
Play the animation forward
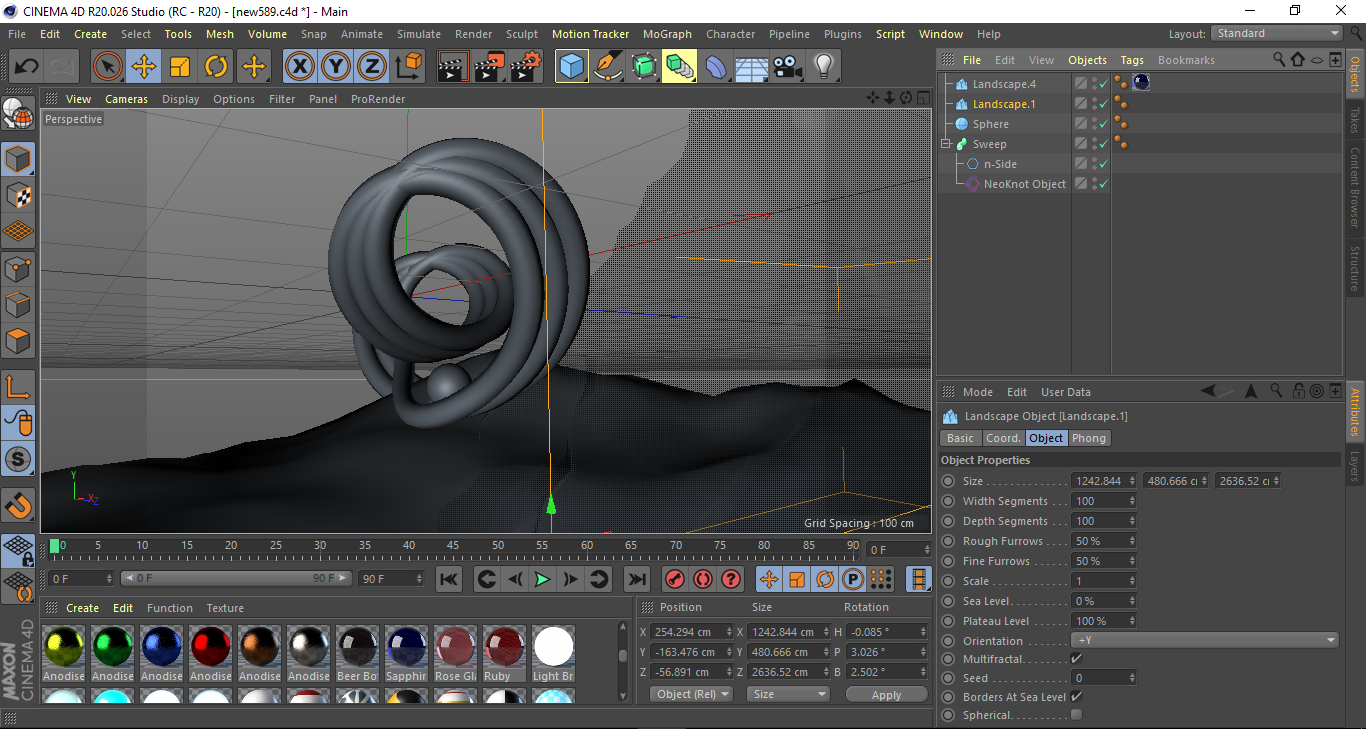click(542, 579)
